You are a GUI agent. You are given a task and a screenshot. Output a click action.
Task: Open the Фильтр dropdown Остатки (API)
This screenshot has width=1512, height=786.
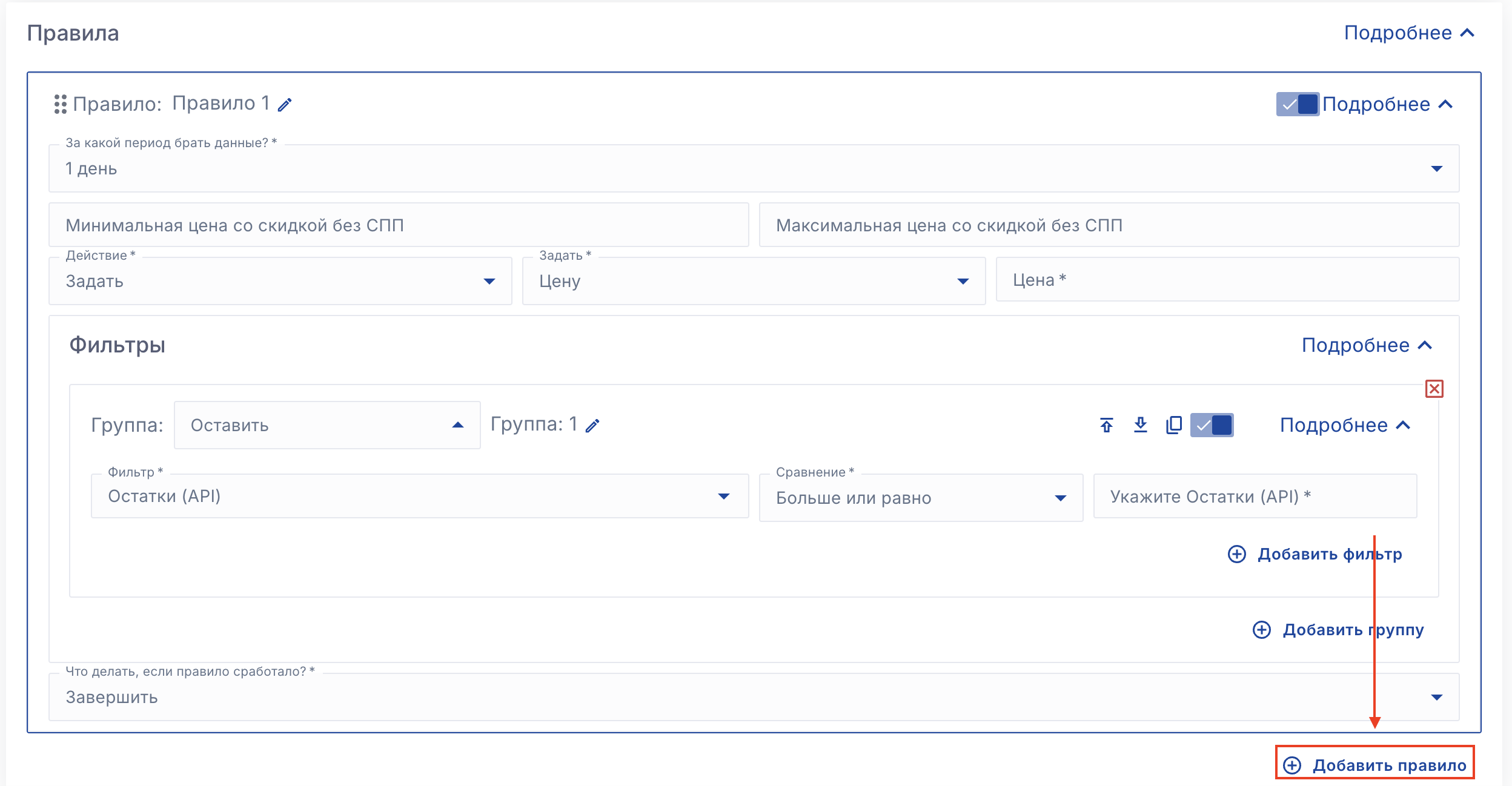click(x=419, y=497)
